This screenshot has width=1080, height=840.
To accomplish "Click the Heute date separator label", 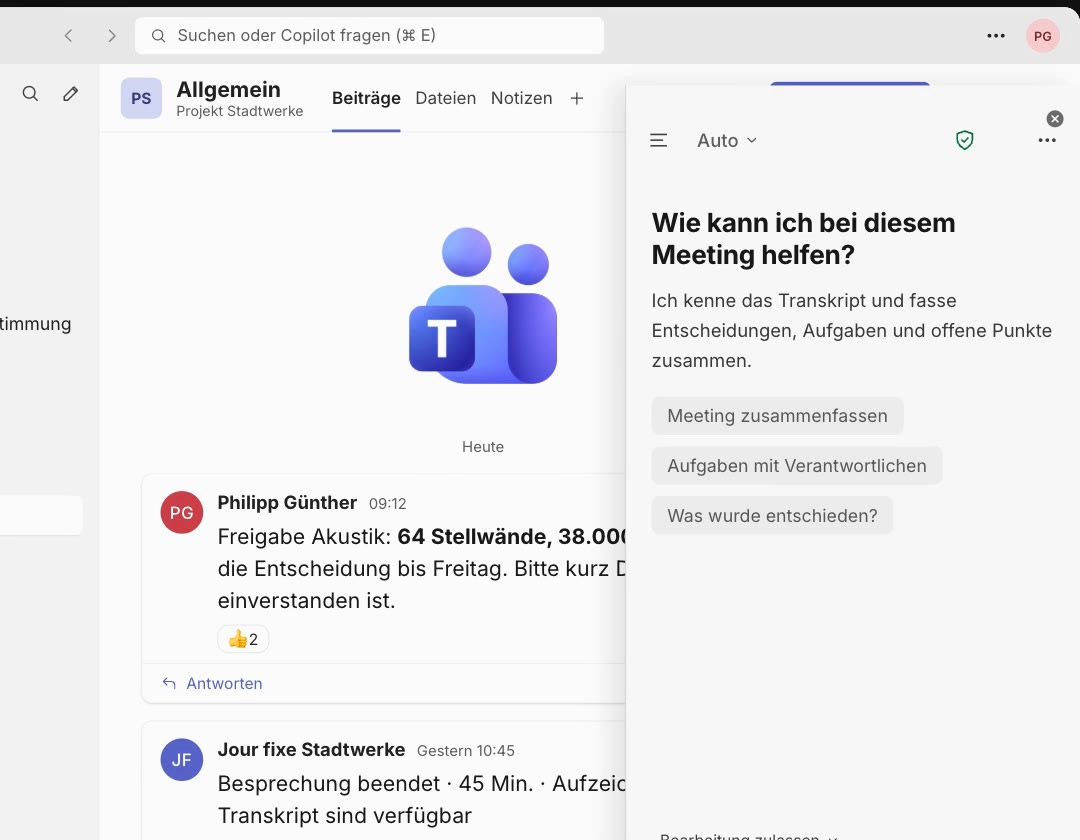I will [x=483, y=447].
